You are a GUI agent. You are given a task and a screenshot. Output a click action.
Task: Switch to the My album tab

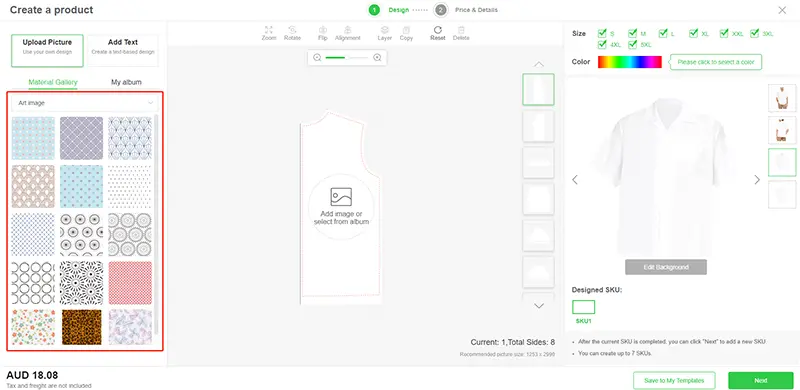pos(126,82)
